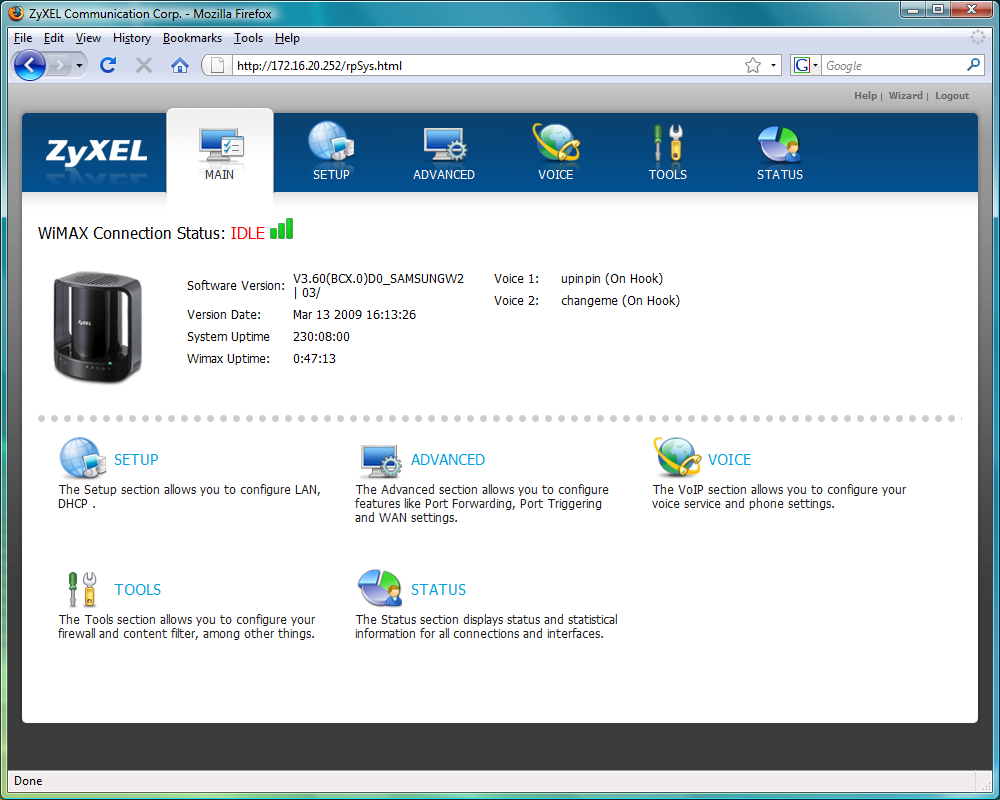Follow the ADVANCED heading link
Screen dimensions: 1000x800
click(x=448, y=459)
